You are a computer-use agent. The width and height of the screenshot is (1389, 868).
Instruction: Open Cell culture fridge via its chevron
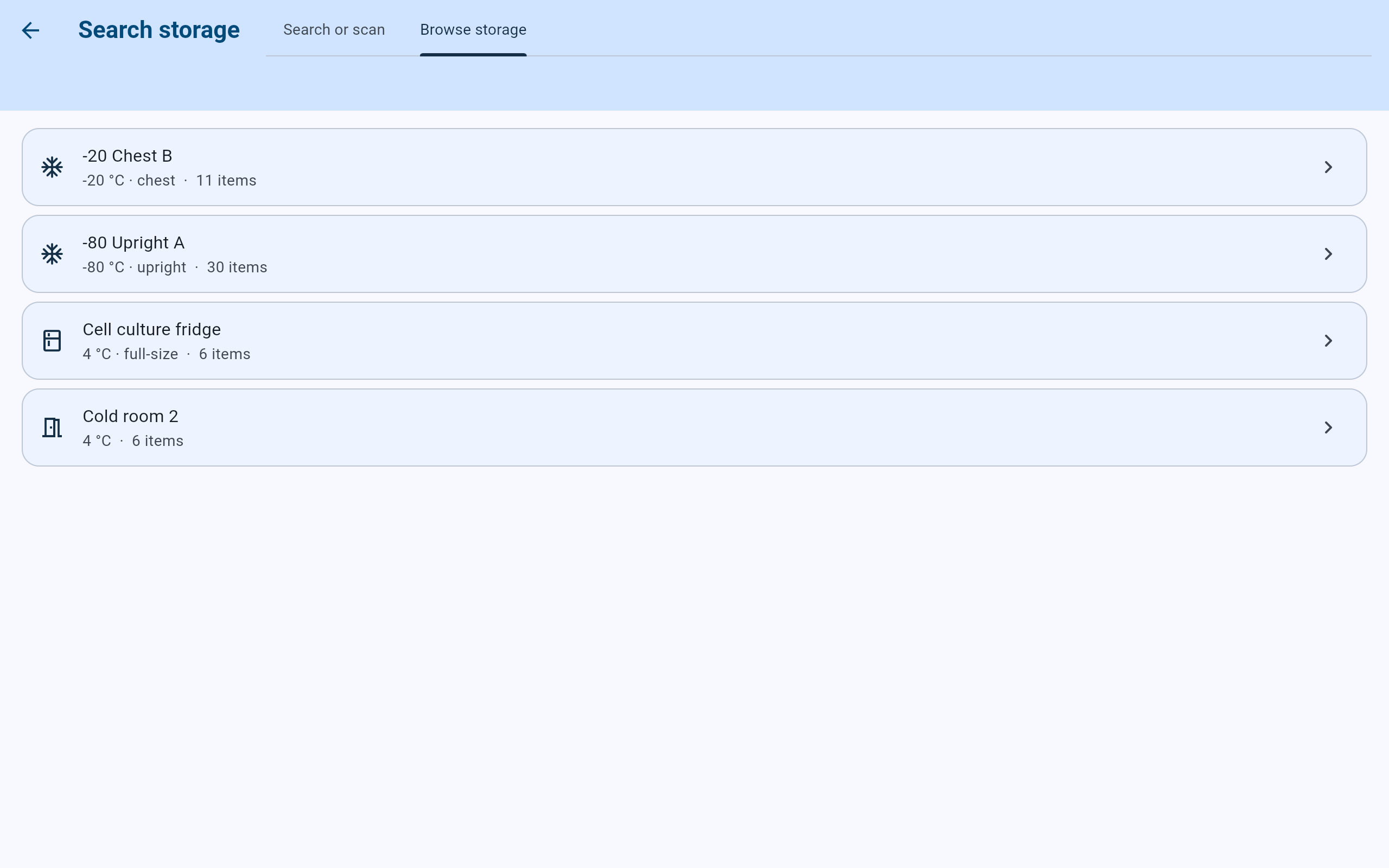pyautogui.click(x=1328, y=341)
